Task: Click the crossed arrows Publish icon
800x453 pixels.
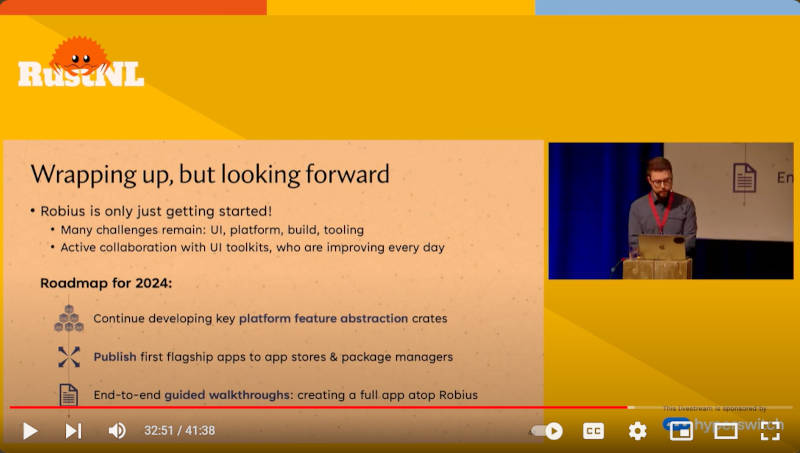Action: pos(69,357)
